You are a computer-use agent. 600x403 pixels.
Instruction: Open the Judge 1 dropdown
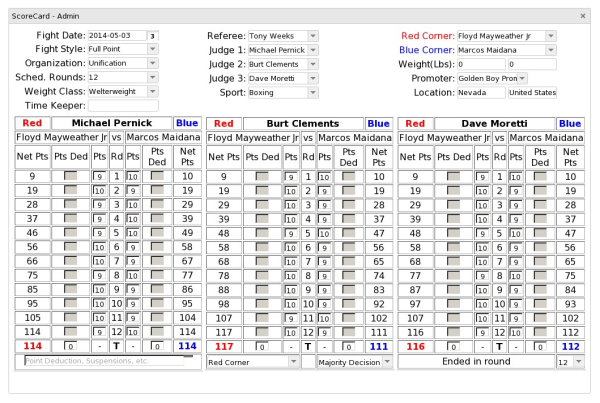[313, 50]
